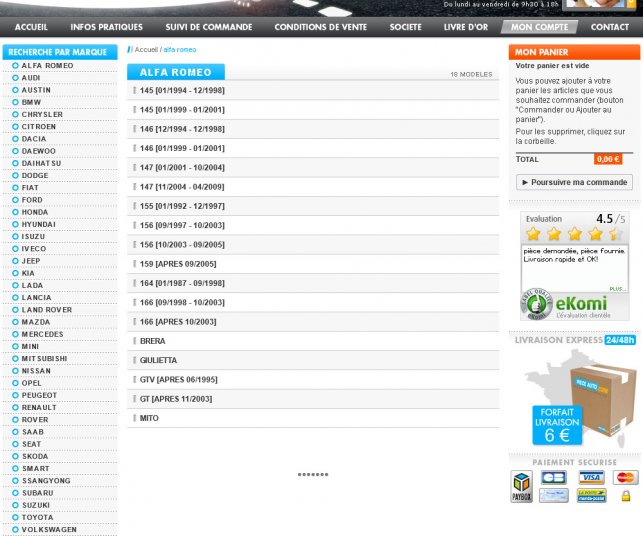Select the SOCIETE menu item
Viewport: 643px width, 536px height.
tap(406, 27)
